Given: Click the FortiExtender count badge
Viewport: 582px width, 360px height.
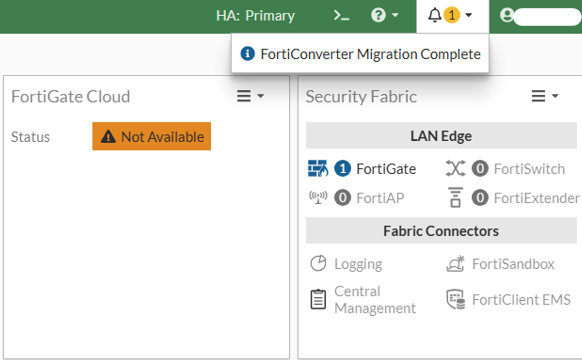Looking at the screenshot, I should pos(480,197).
